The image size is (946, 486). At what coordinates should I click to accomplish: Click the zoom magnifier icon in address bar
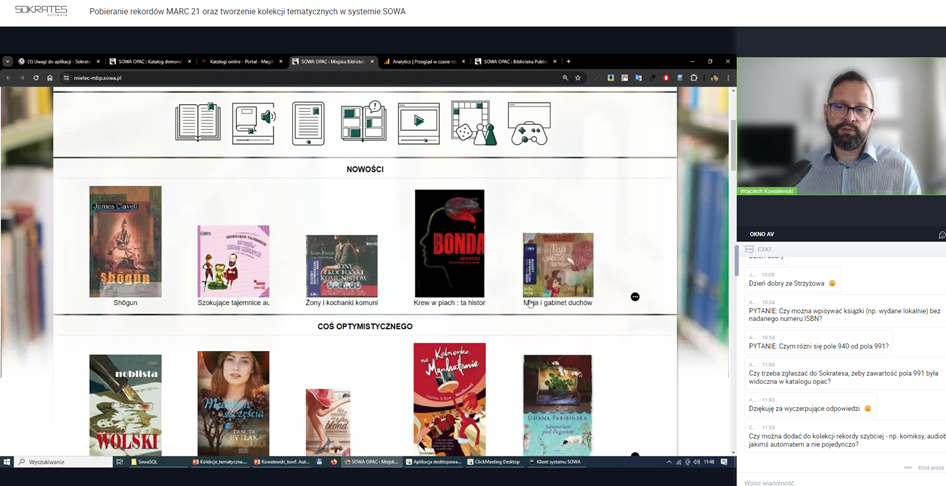[x=565, y=78]
